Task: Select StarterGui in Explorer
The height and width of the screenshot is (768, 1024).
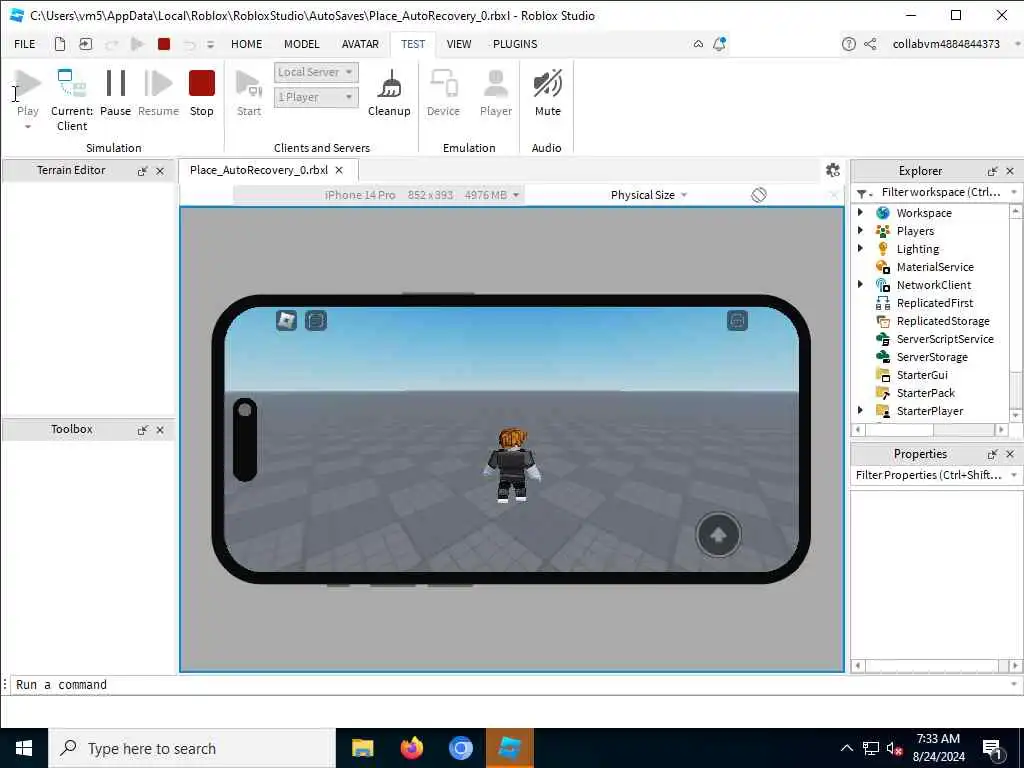Action: click(921, 375)
